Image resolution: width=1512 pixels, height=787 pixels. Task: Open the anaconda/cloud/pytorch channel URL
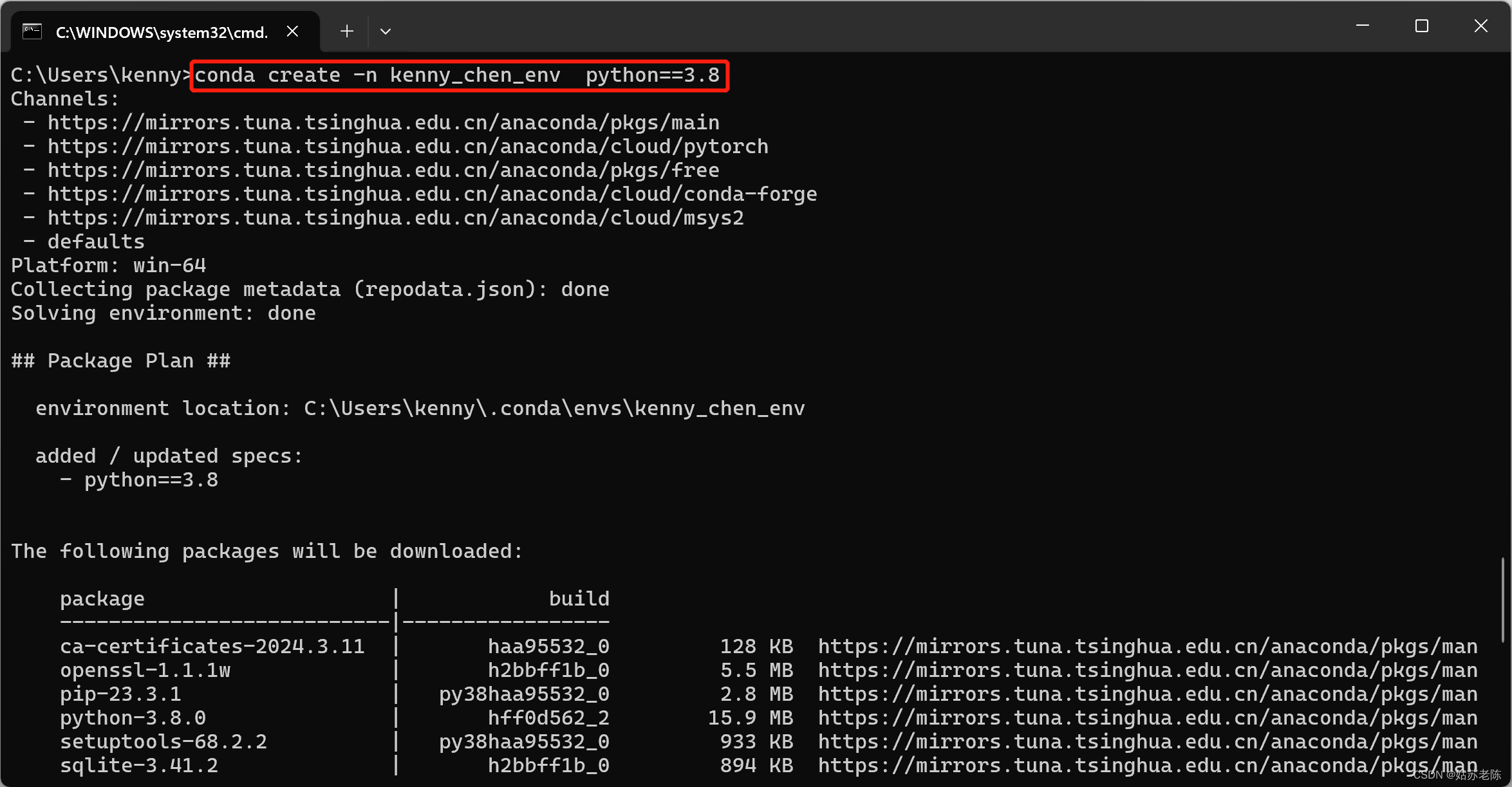tap(407, 147)
